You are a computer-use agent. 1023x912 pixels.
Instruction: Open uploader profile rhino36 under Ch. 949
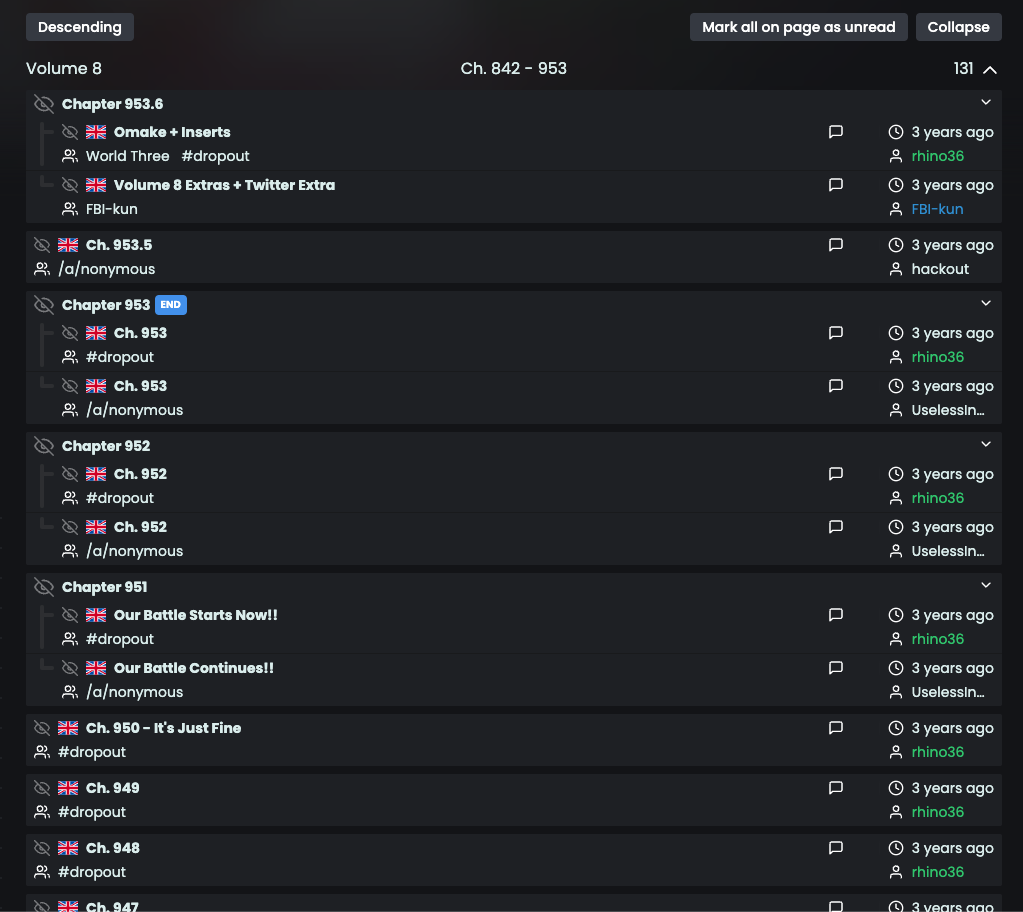click(937, 812)
